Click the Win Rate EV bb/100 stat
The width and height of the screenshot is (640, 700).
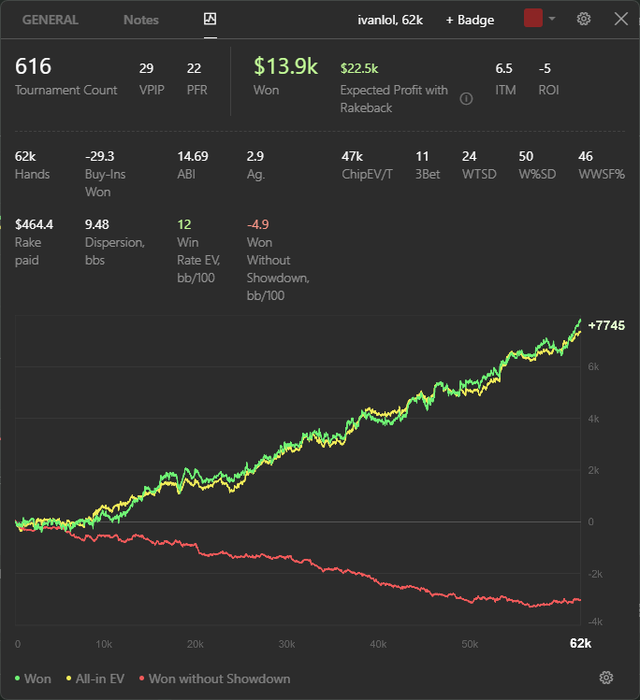click(198, 251)
